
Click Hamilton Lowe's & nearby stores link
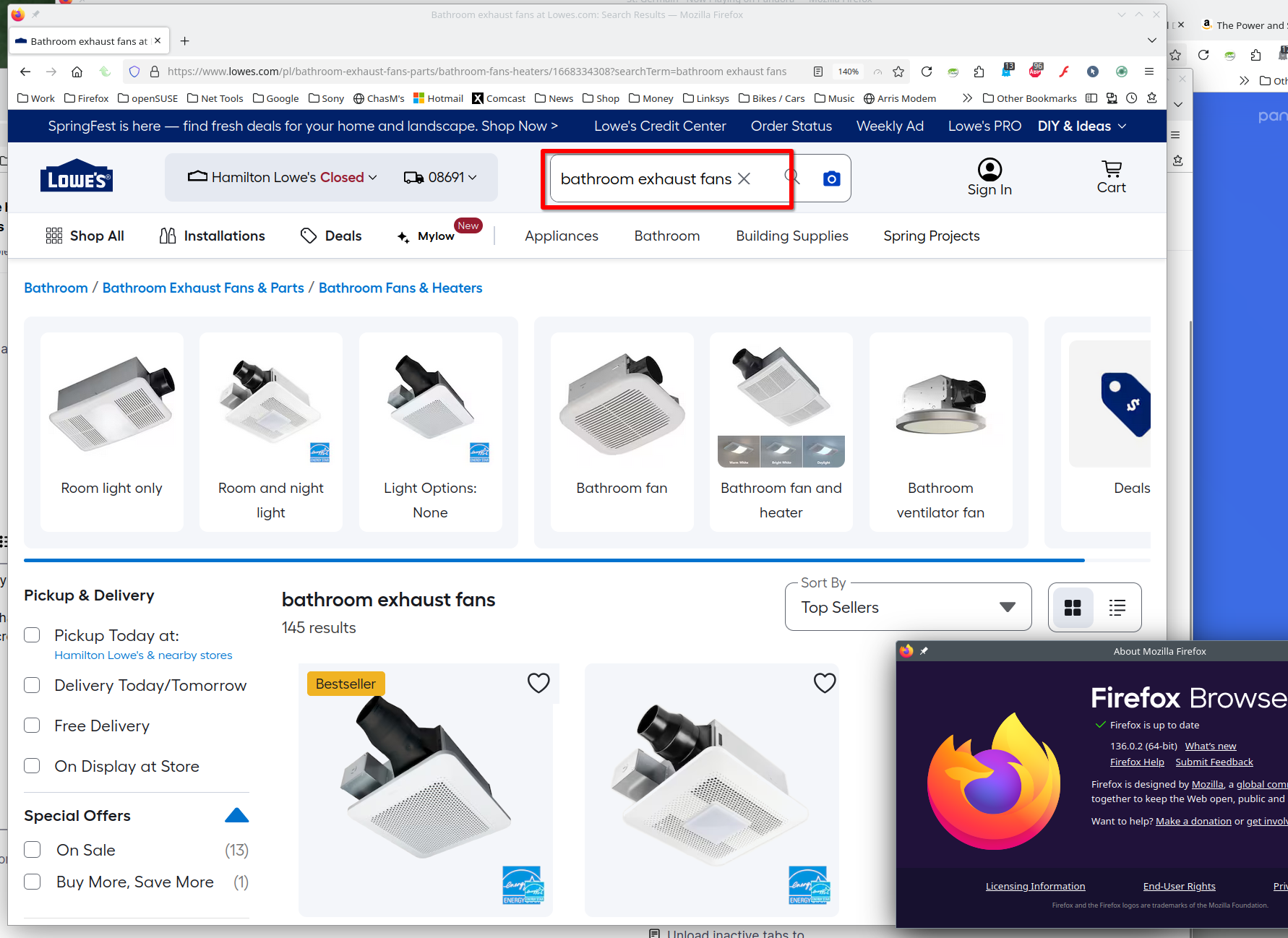(143, 655)
